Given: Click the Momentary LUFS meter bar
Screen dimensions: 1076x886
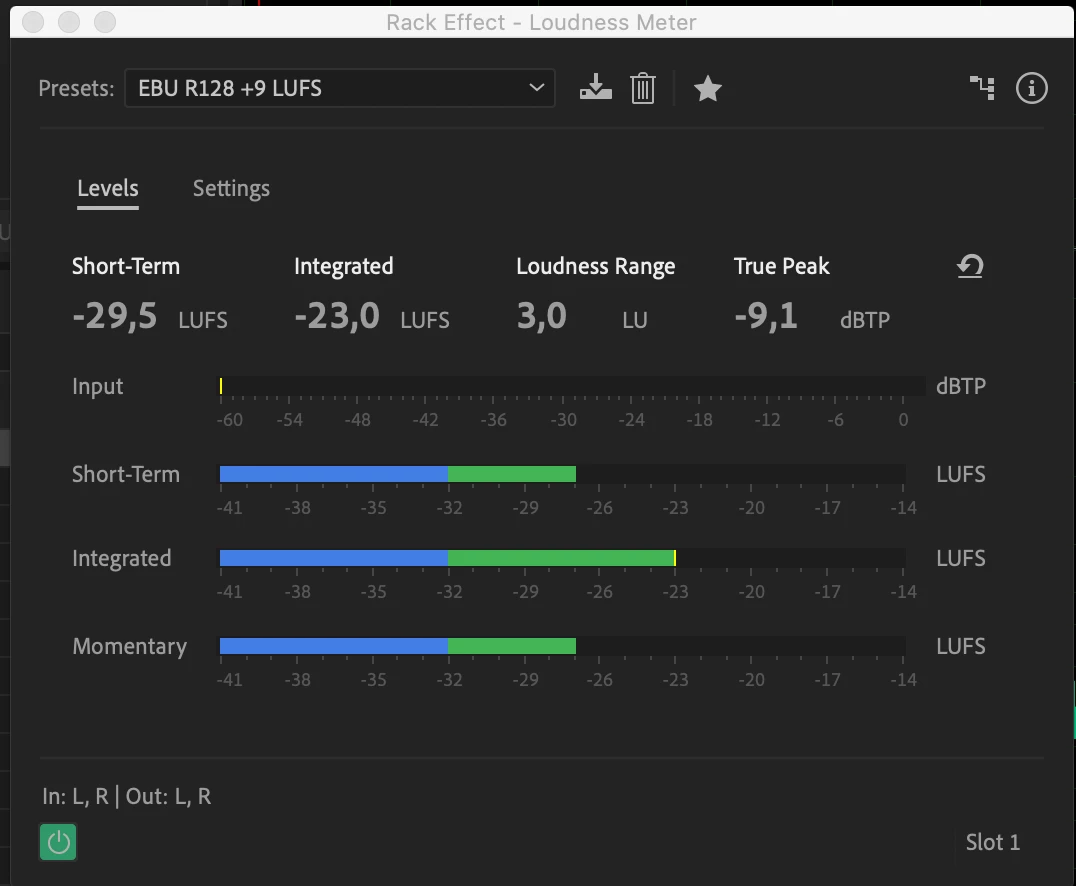Looking at the screenshot, I should click(563, 646).
